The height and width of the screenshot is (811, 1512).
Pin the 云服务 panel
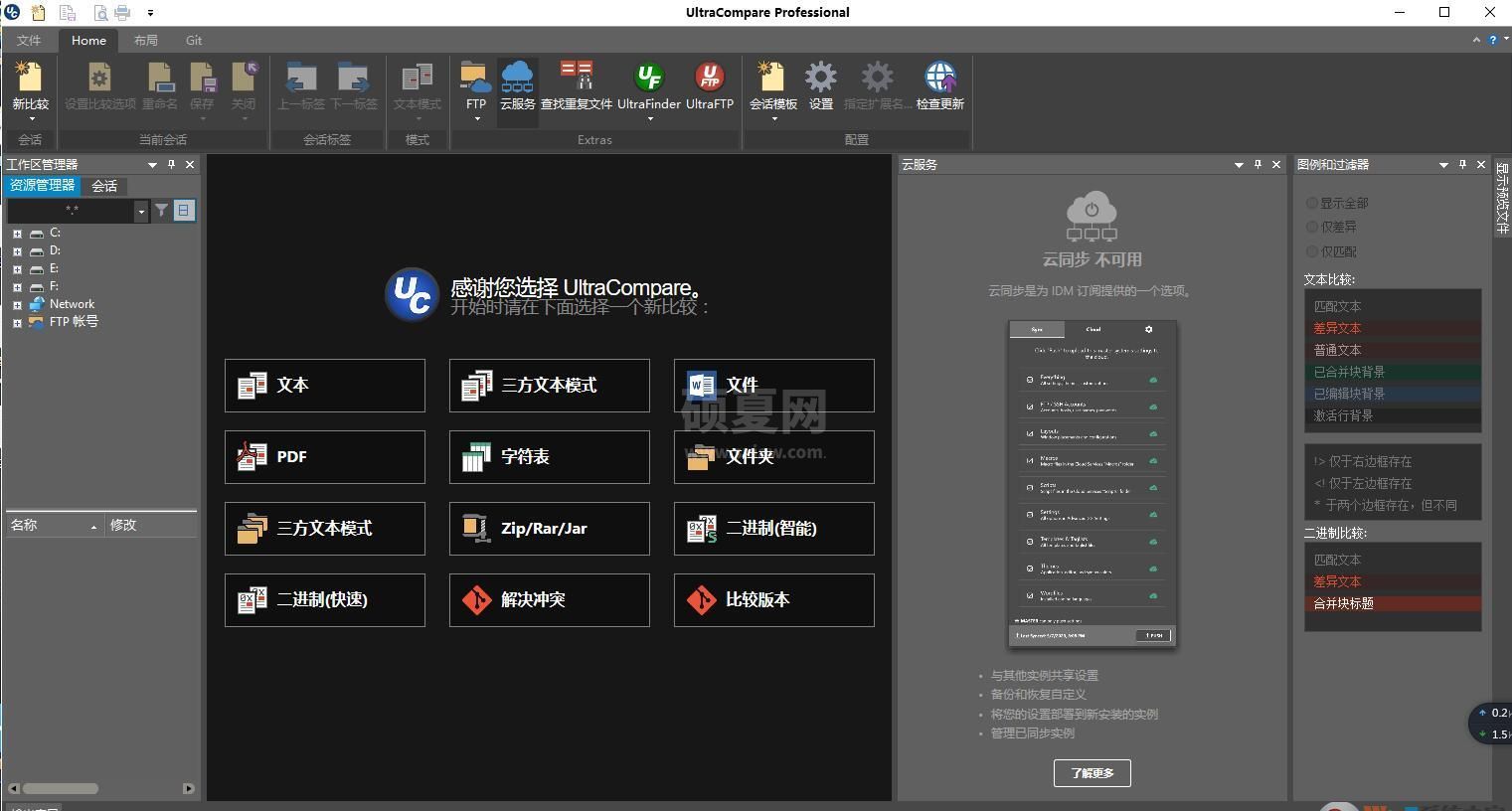(x=1258, y=164)
